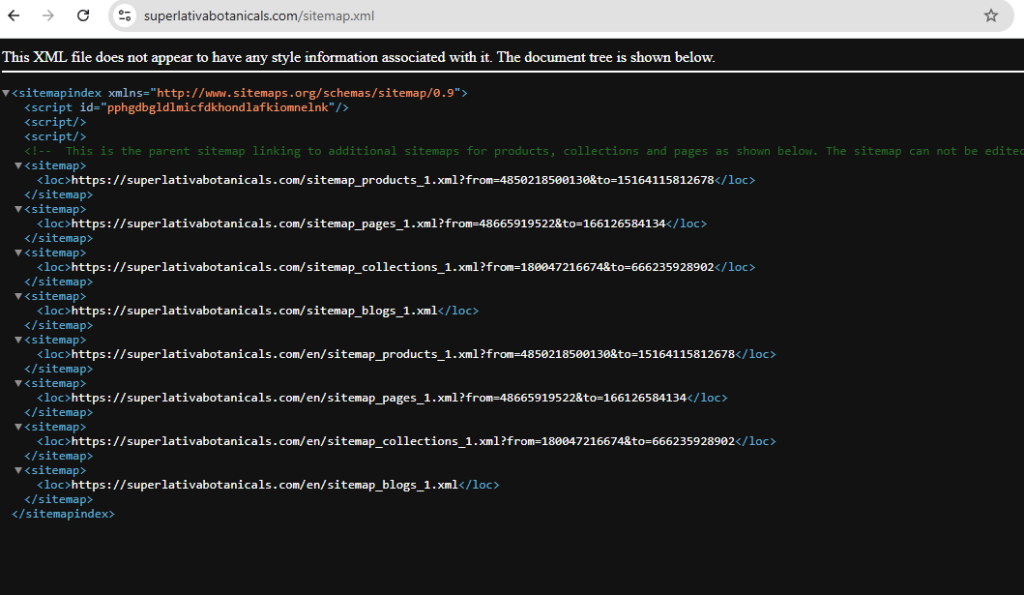1024x595 pixels.
Task: Collapse the sitemap node above the /en/sitemap_collections_1.xml URL
Action: coord(19,427)
